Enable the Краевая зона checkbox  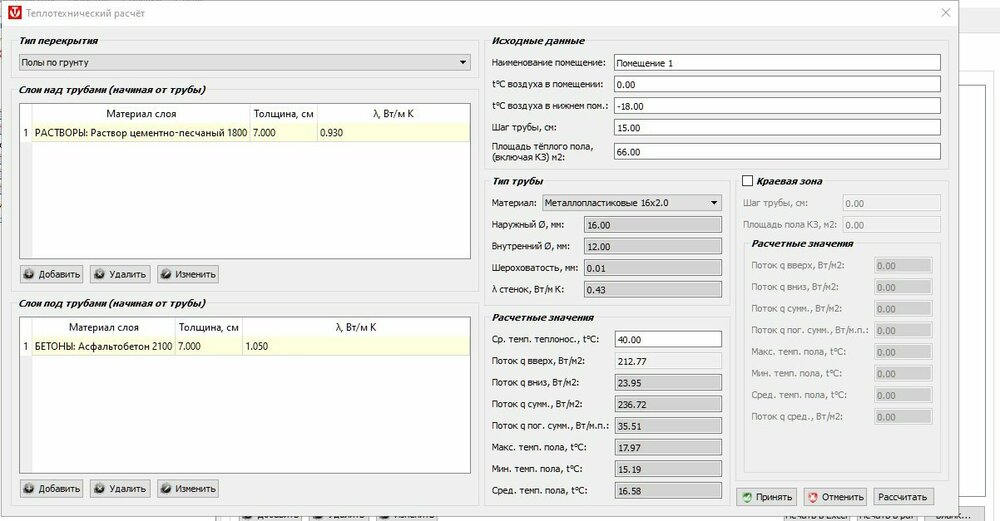(748, 180)
